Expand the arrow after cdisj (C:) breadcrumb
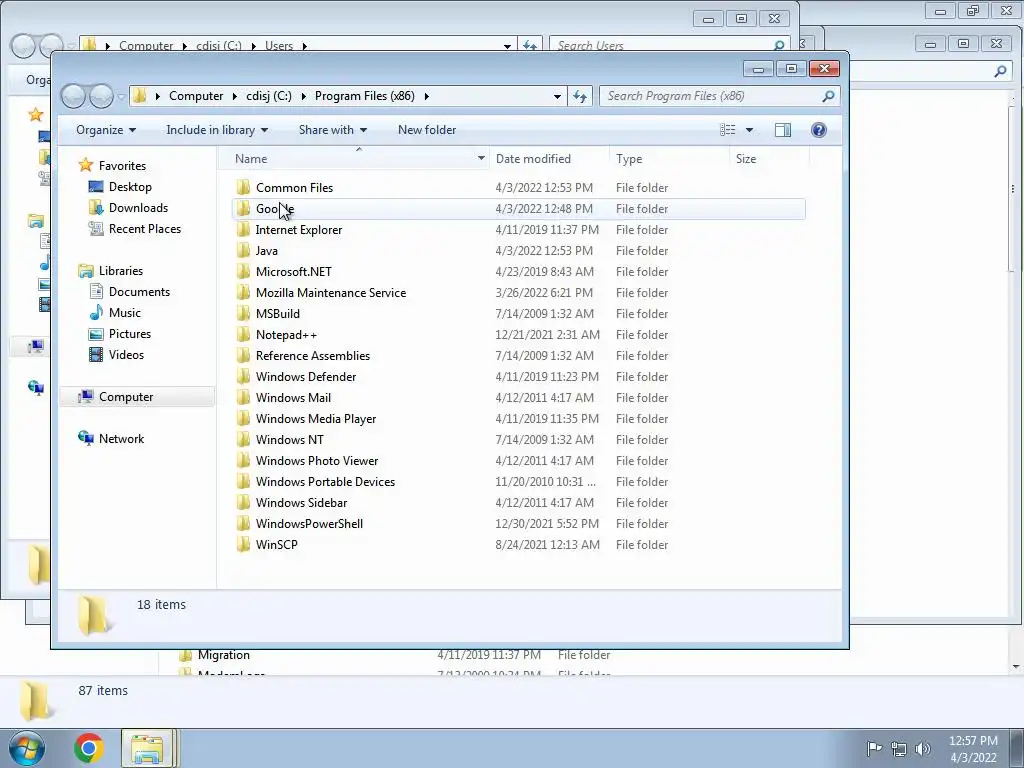This screenshot has height=768, width=1024. click(304, 96)
